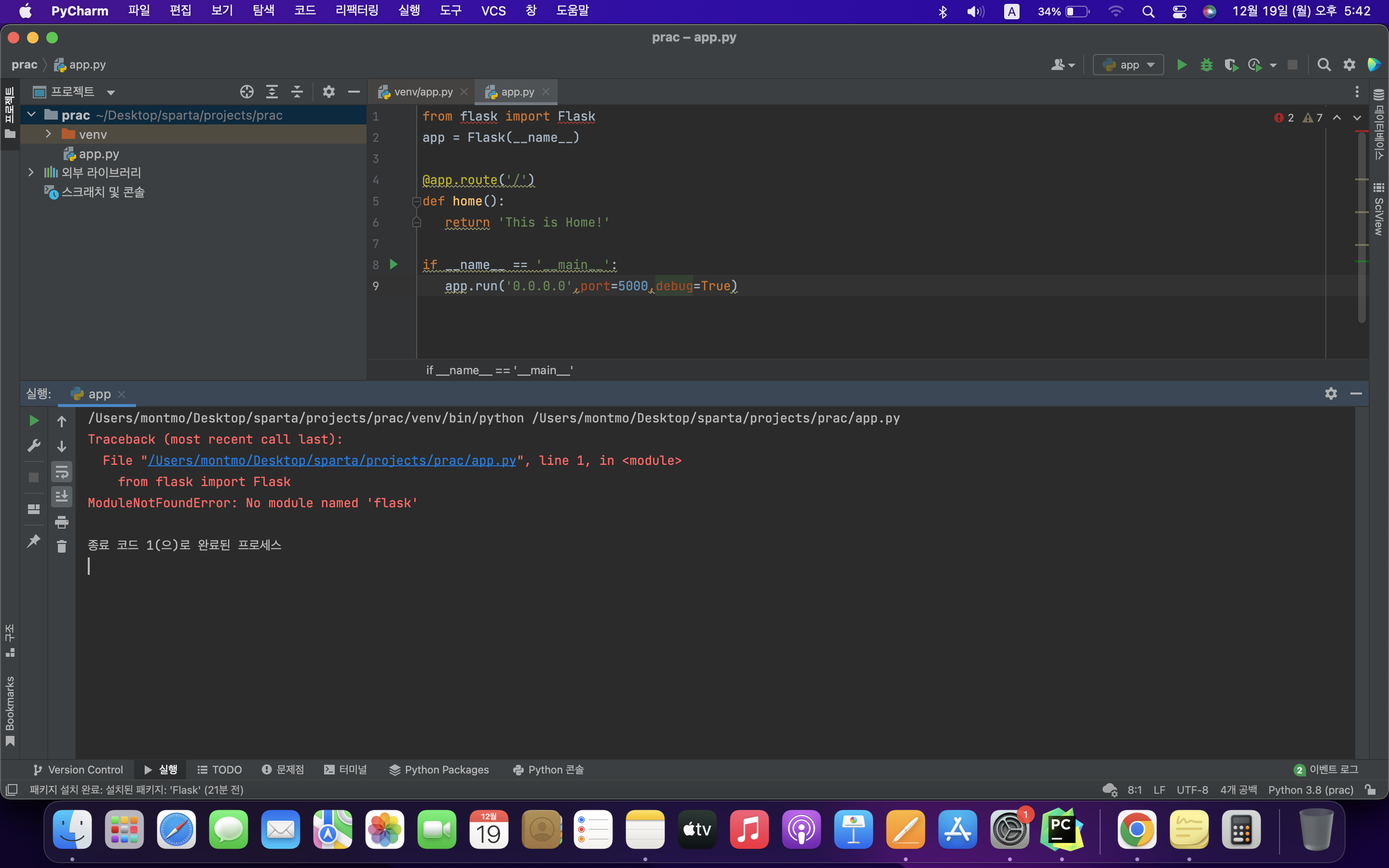Image resolution: width=1389 pixels, height=868 pixels.
Task: Toggle the 구조 side tool window
Action: click(10, 640)
